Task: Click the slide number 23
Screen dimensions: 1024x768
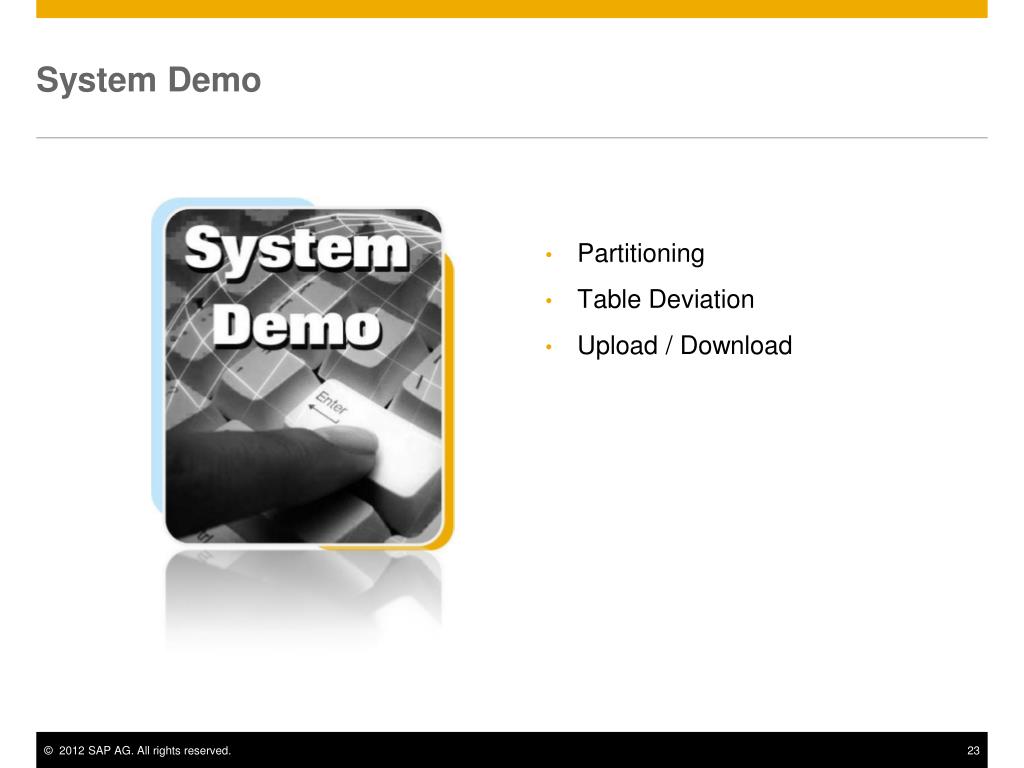Action: tap(973, 750)
